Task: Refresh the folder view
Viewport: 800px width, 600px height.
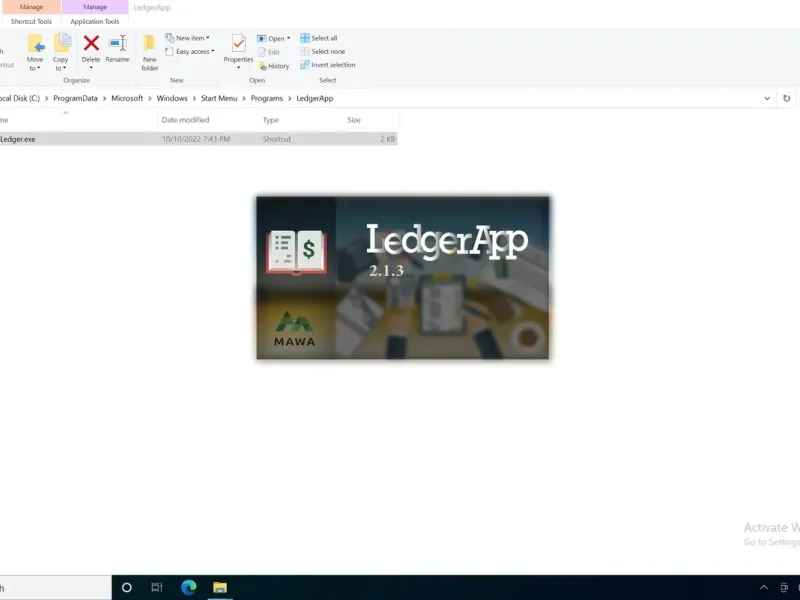Action: 787,98
